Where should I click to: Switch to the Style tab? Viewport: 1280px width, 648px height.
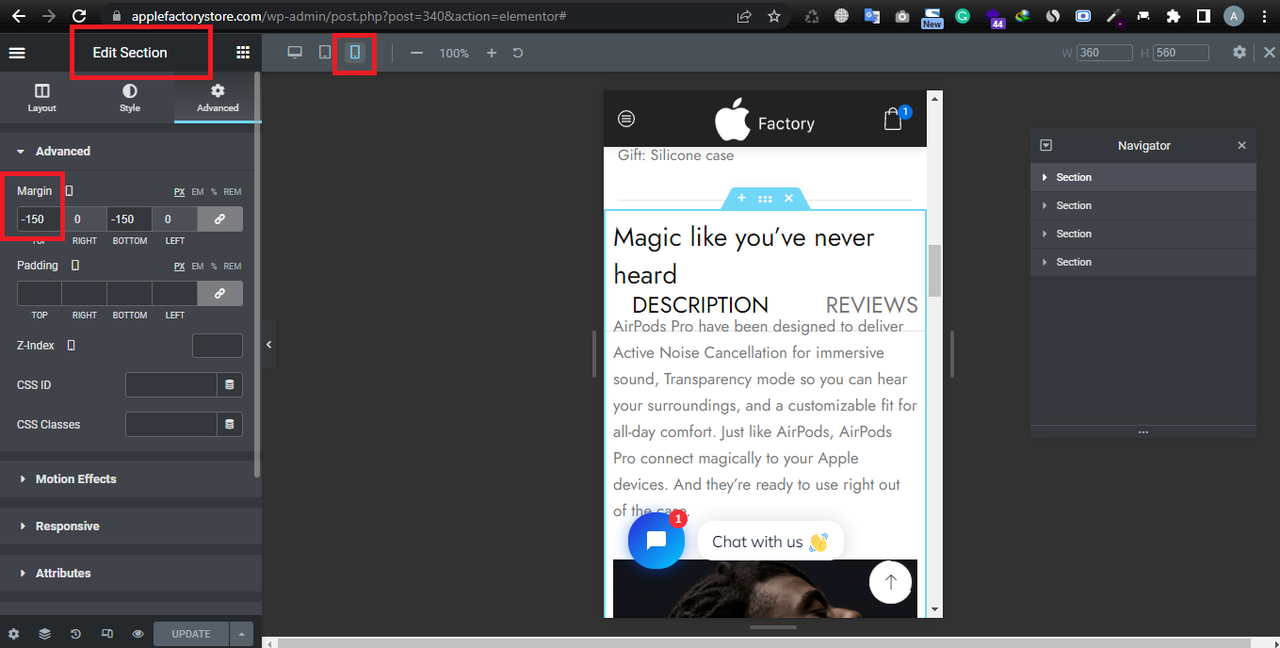[130, 98]
